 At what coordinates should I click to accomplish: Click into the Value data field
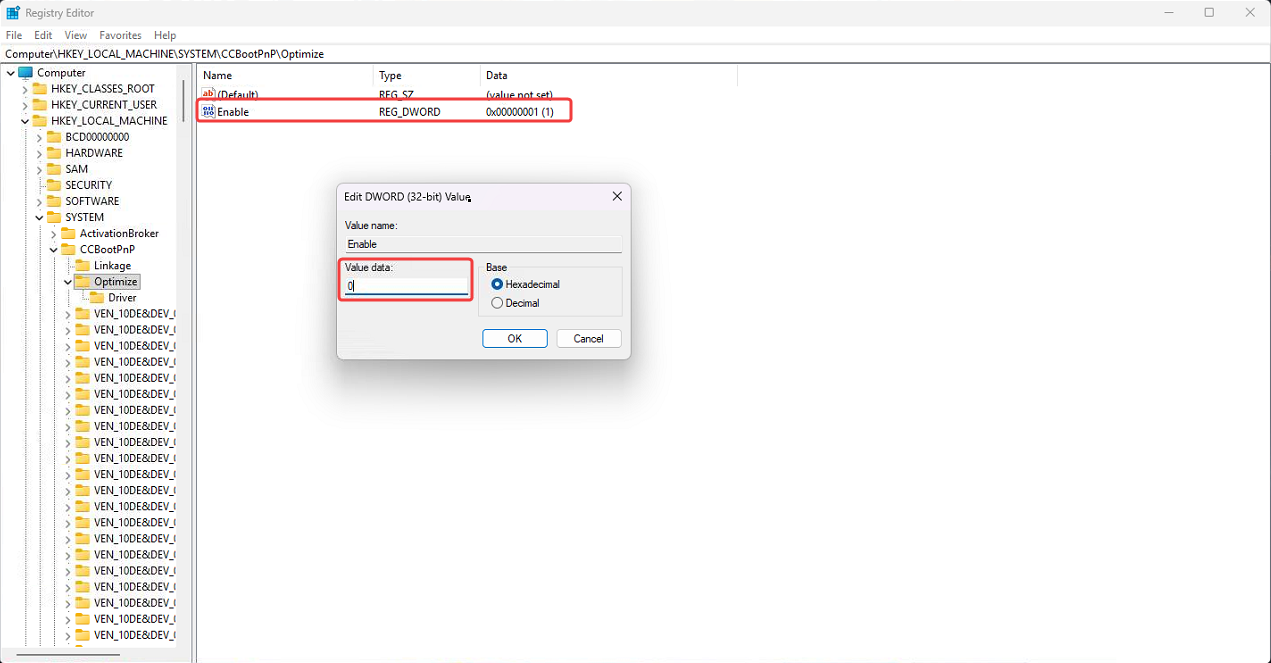pos(407,286)
